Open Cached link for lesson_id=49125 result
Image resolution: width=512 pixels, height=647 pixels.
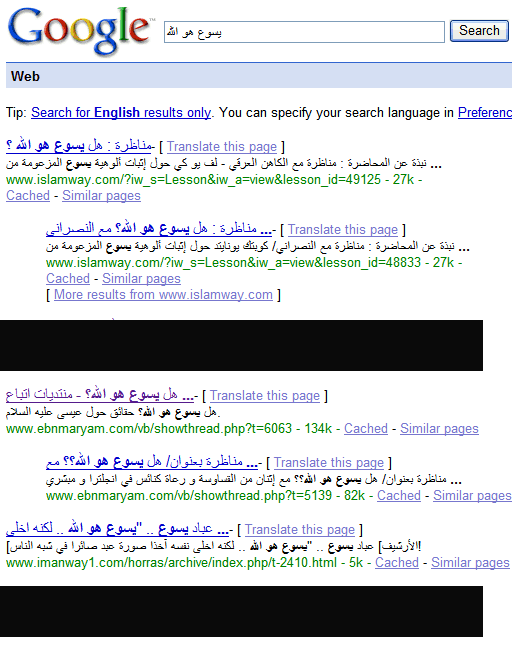(x=28, y=195)
